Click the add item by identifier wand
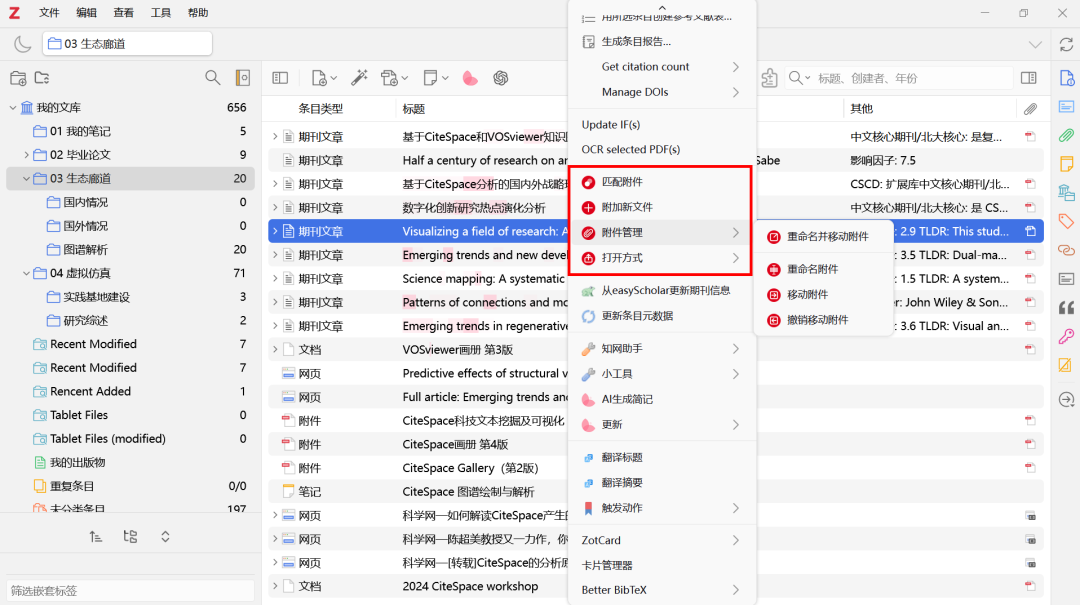Screen dimensions: 1080x605 pos(359,78)
